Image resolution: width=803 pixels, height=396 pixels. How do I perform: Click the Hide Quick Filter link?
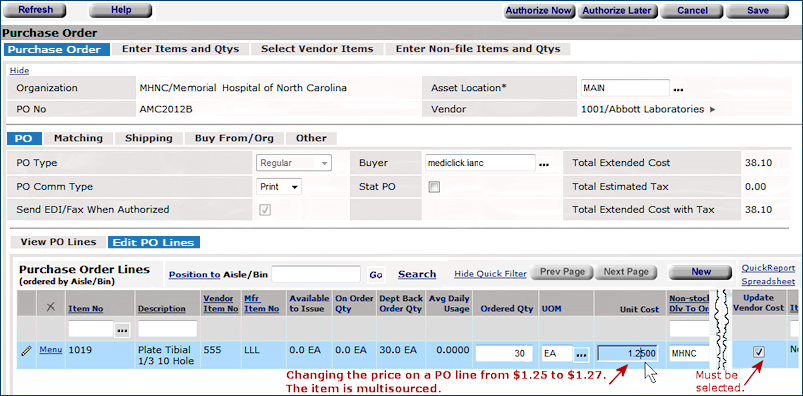(490, 274)
